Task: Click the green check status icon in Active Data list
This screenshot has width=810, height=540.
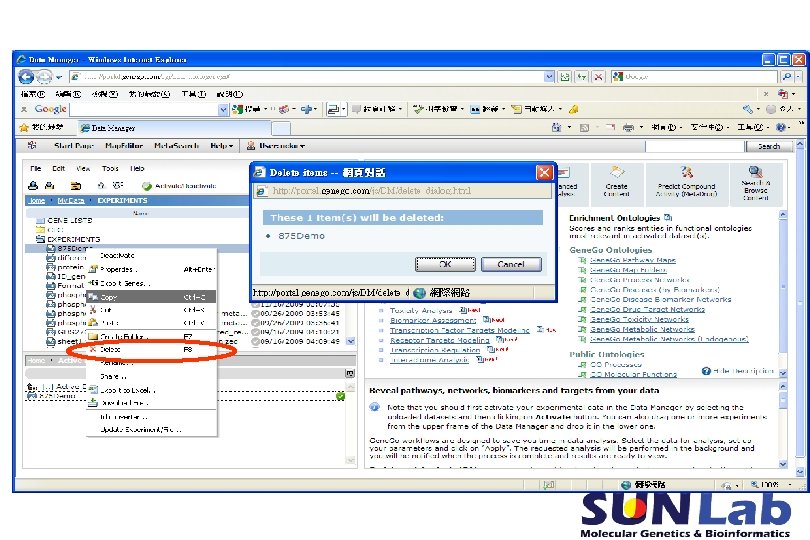Action: click(340, 396)
